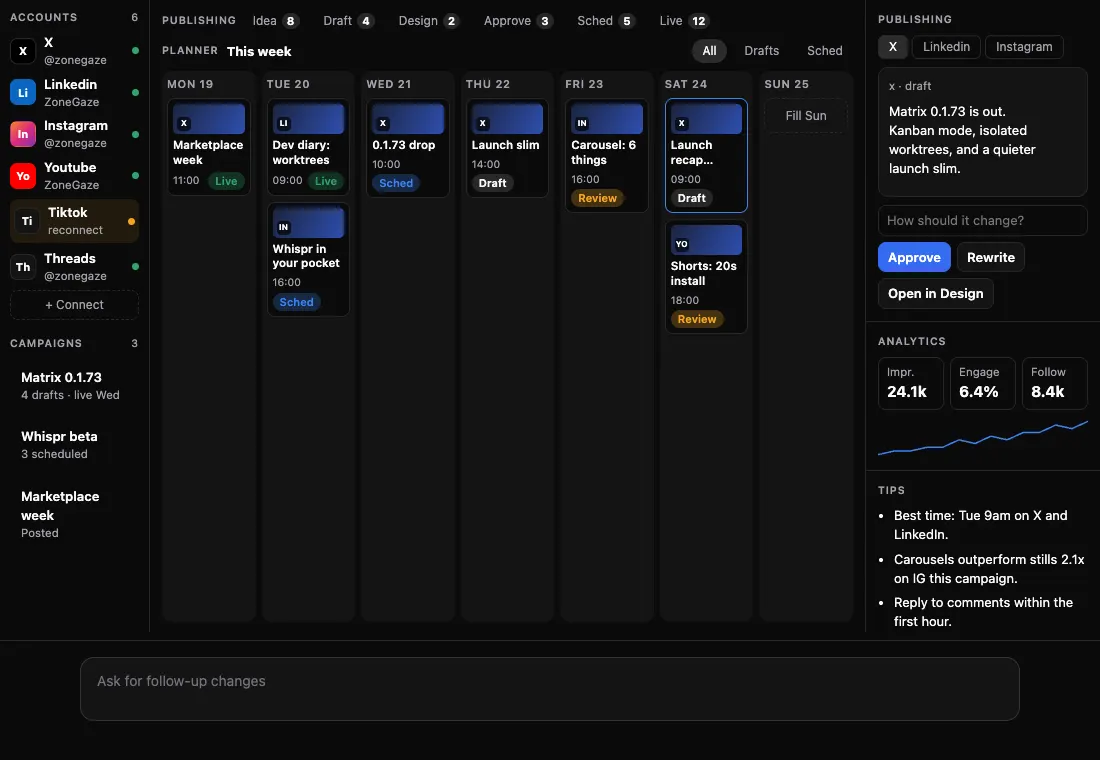Click IN badge on Whispr in your pocket card
This screenshot has width=1100, height=760.
(283, 227)
